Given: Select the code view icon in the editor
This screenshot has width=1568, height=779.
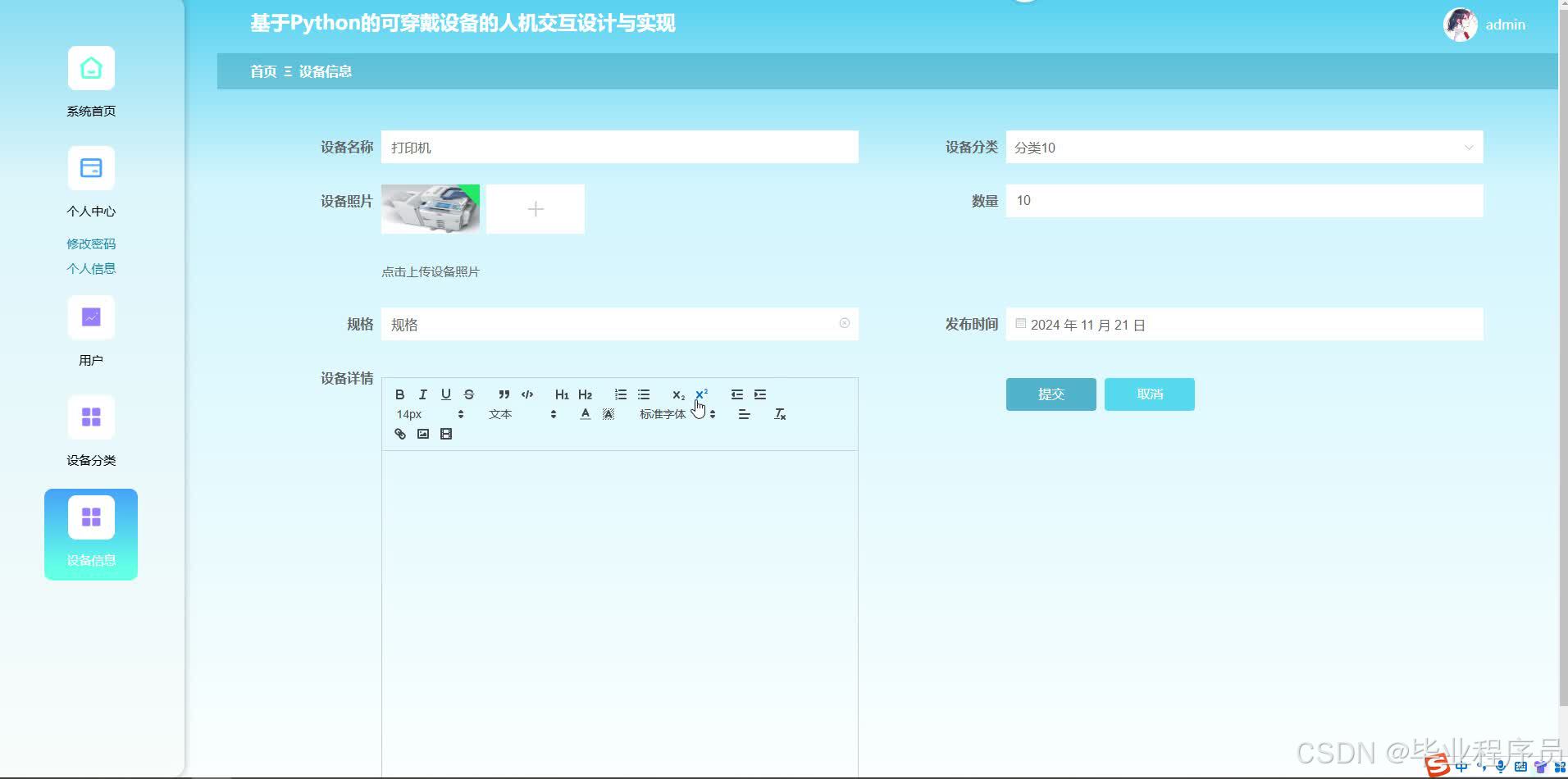Looking at the screenshot, I should tap(526, 394).
